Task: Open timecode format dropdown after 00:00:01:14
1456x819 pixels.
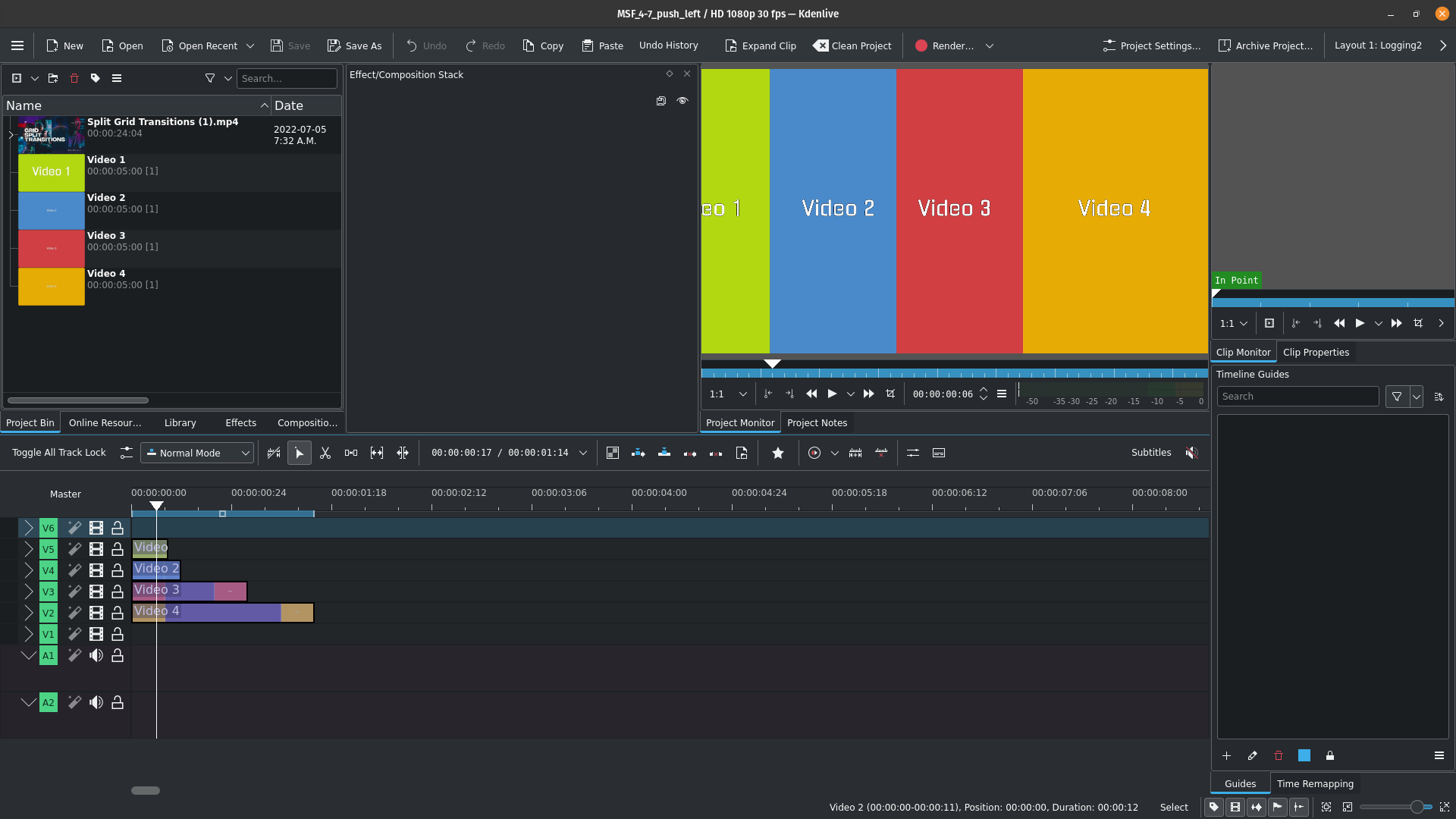Action: pos(583,453)
